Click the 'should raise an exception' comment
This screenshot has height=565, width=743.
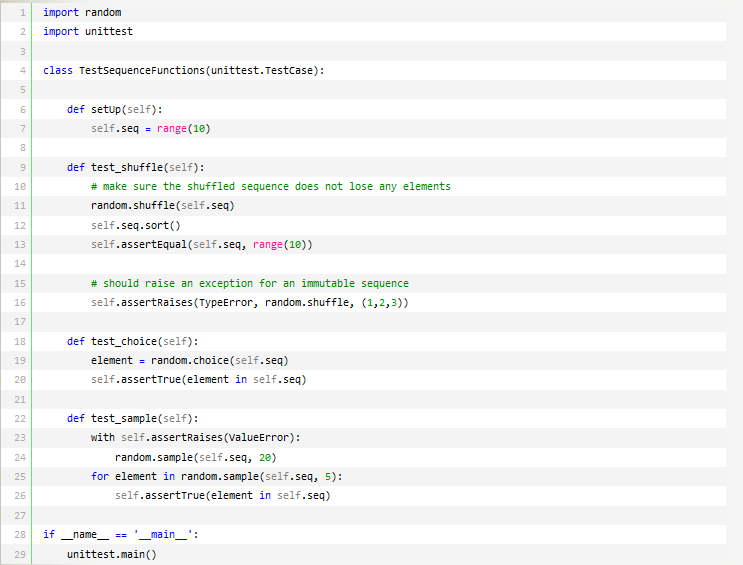tap(249, 283)
